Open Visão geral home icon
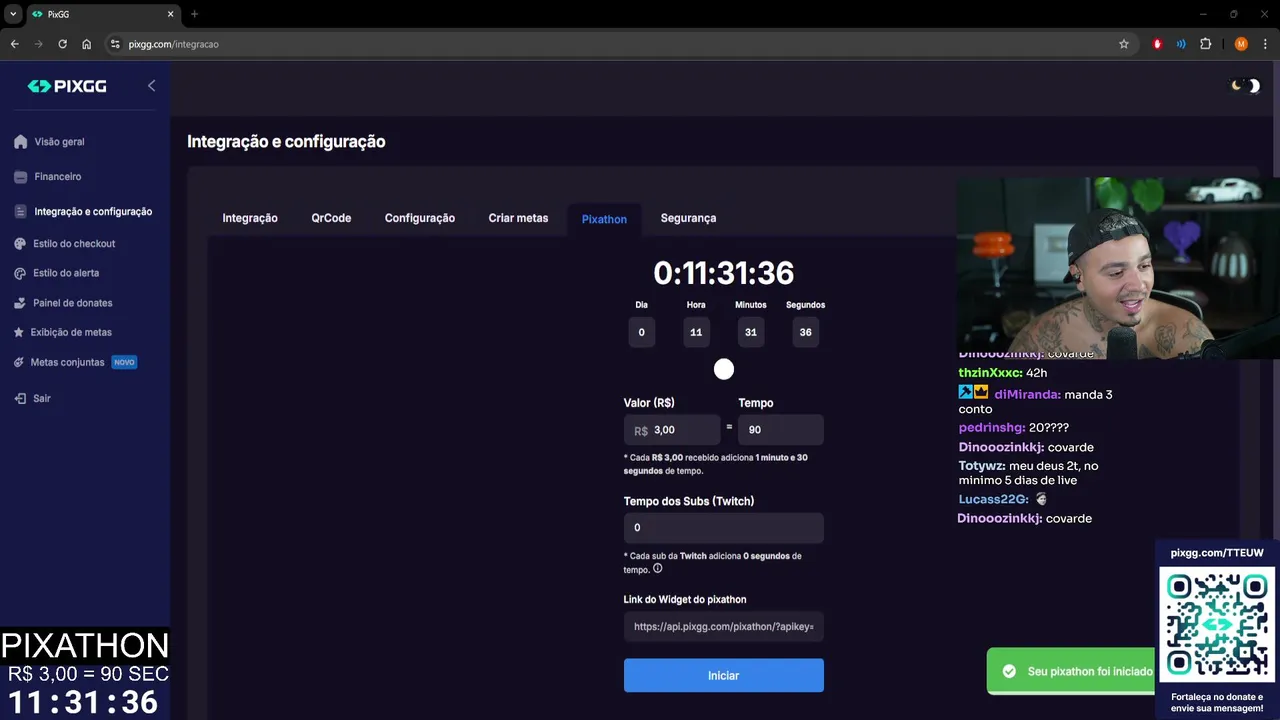1280x720 pixels. click(x=20, y=142)
